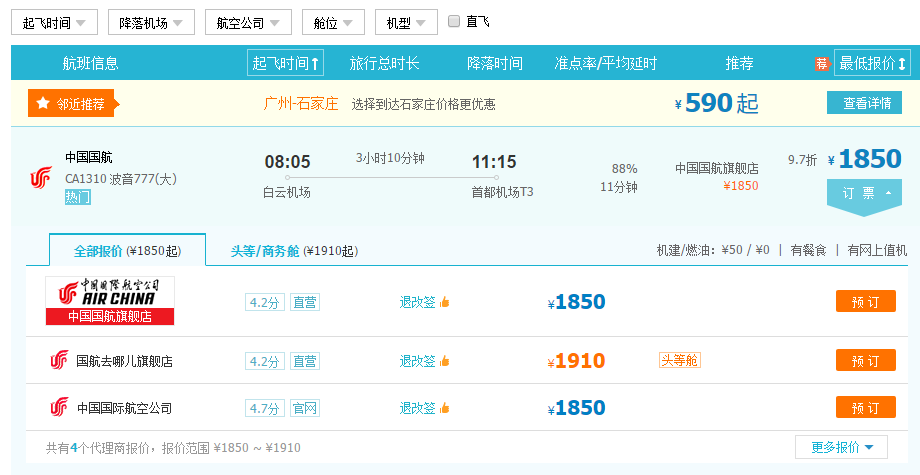Select the 全部报价 tab
The image size is (920, 475).
127,250
